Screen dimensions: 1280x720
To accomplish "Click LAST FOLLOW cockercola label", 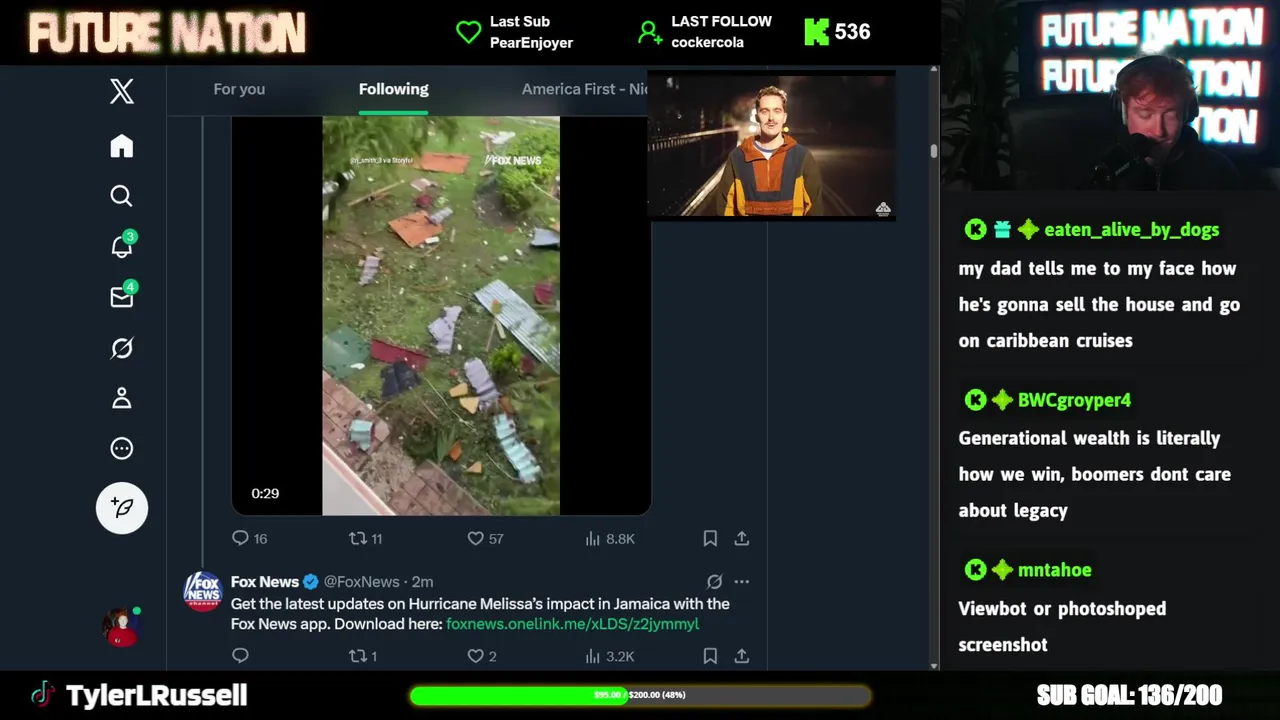I will 705,32.
